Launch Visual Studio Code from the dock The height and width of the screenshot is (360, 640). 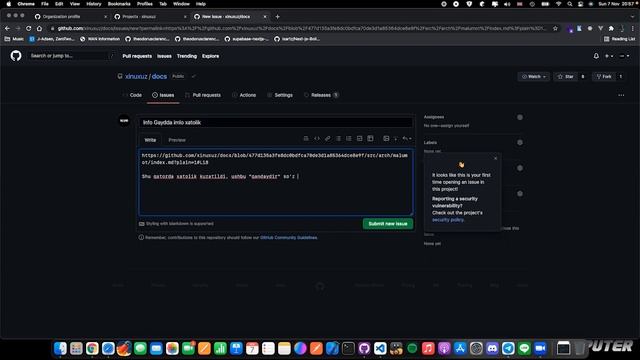pyautogui.click(x=380, y=348)
